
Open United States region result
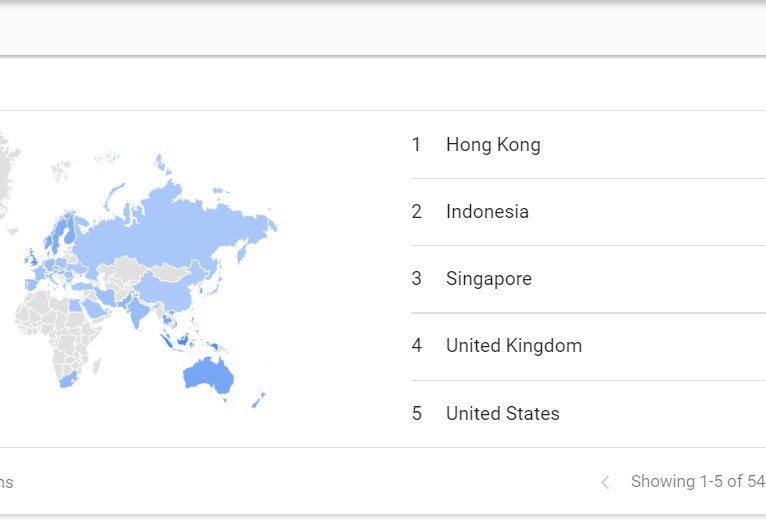pyautogui.click(x=502, y=414)
